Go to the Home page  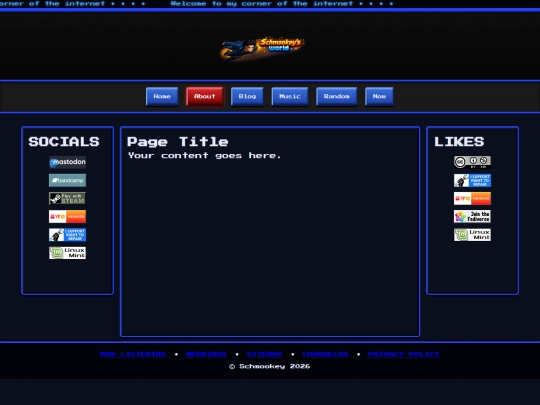click(162, 96)
